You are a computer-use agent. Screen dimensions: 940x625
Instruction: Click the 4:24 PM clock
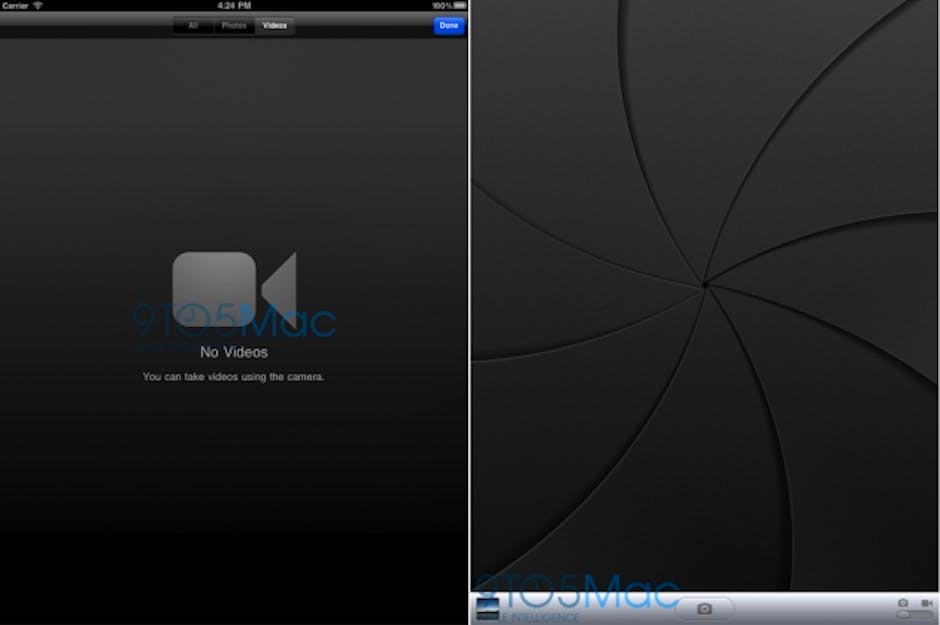[x=234, y=5]
